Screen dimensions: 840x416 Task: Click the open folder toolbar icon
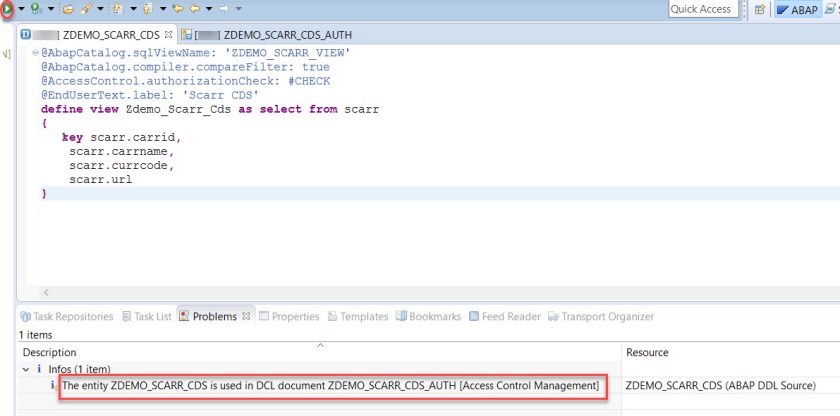click(69, 9)
